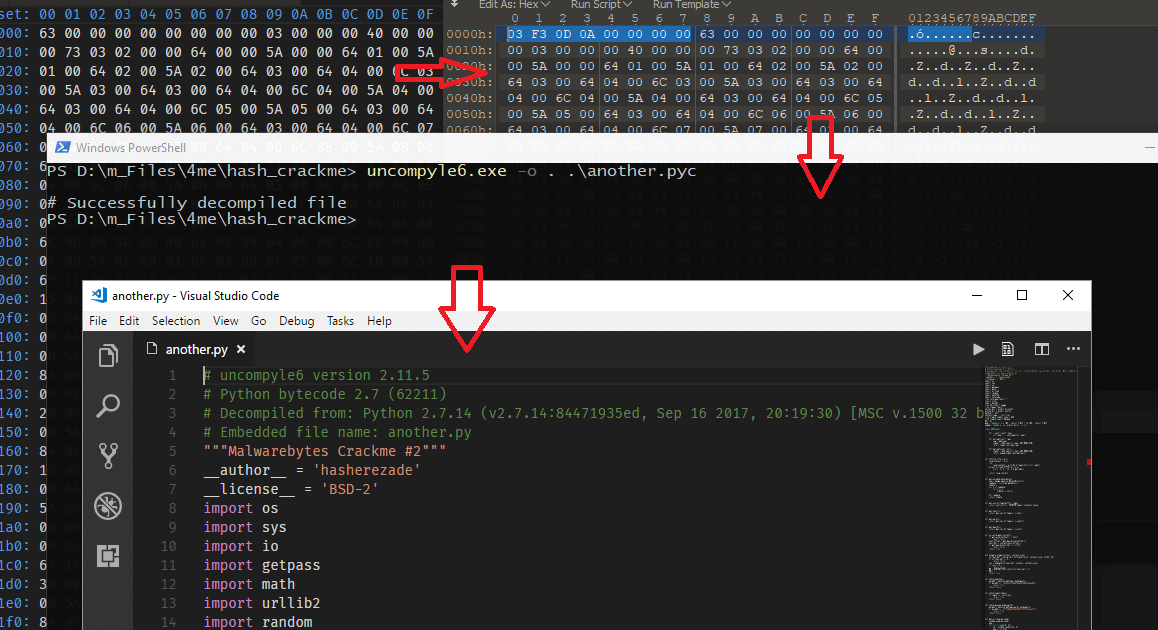
Task: Click the 'another.py - Visual Studio Code' title
Action: (196, 295)
